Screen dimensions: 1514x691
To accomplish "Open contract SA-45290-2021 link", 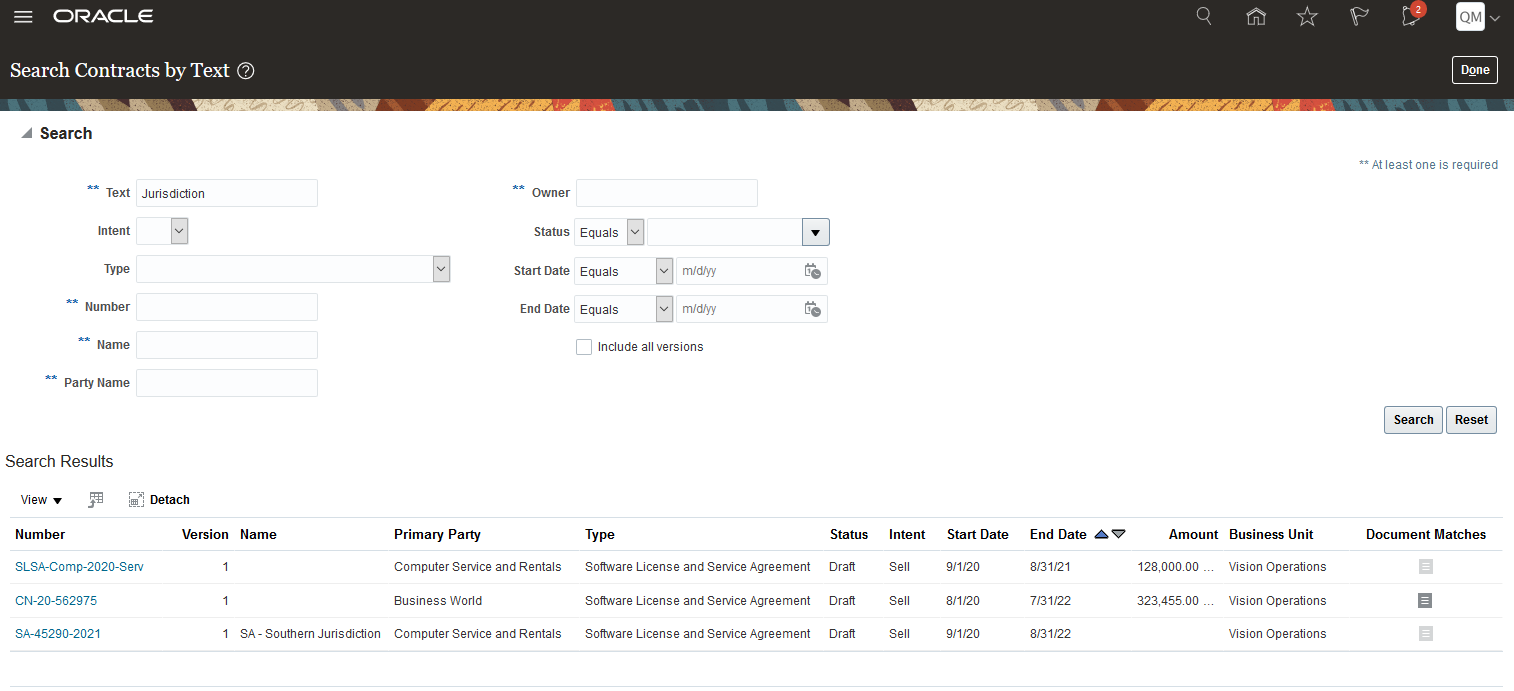I will pyautogui.click(x=58, y=634).
